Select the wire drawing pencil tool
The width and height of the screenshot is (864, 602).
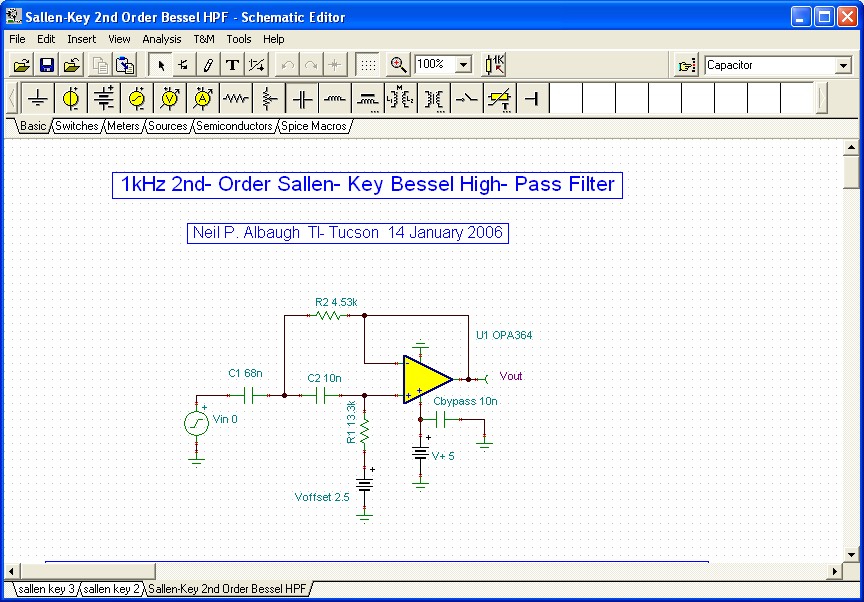coord(208,65)
